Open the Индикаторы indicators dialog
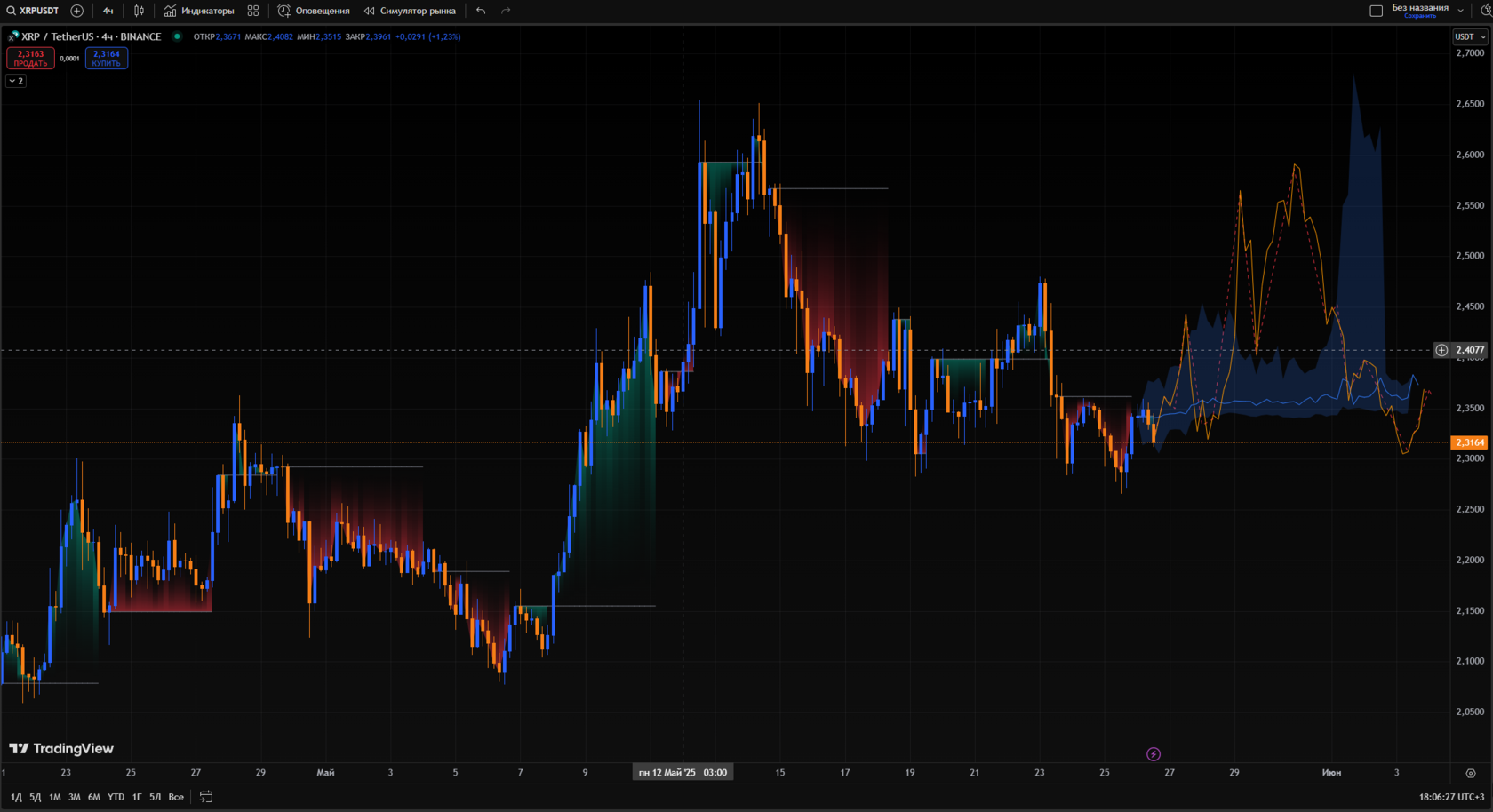 [x=199, y=11]
